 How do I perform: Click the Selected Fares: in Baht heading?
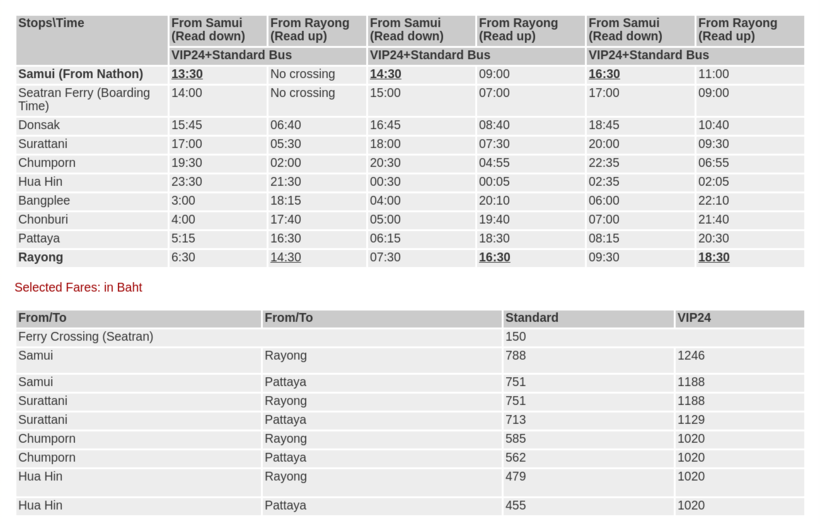(78, 287)
